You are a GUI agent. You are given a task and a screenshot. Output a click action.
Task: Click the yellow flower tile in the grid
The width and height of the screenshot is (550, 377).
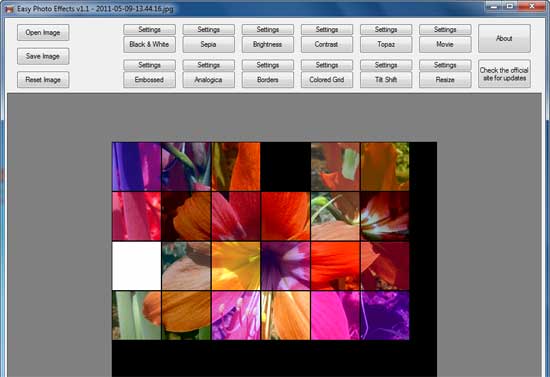[x=236, y=266]
